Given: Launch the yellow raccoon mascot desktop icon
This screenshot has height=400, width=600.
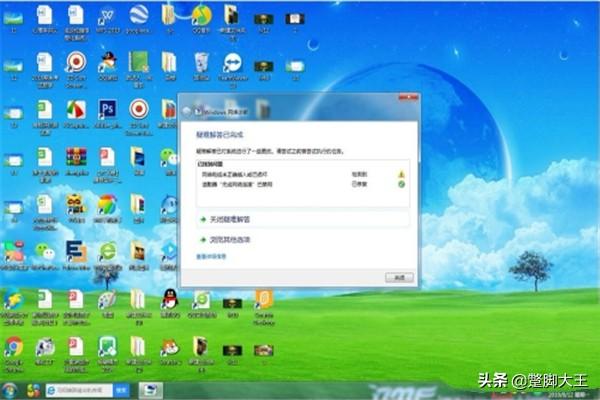Looking at the screenshot, I should pos(75,204).
